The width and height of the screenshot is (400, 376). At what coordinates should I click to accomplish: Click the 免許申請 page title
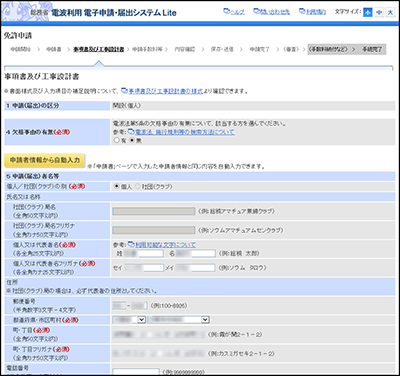coord(18,36)
